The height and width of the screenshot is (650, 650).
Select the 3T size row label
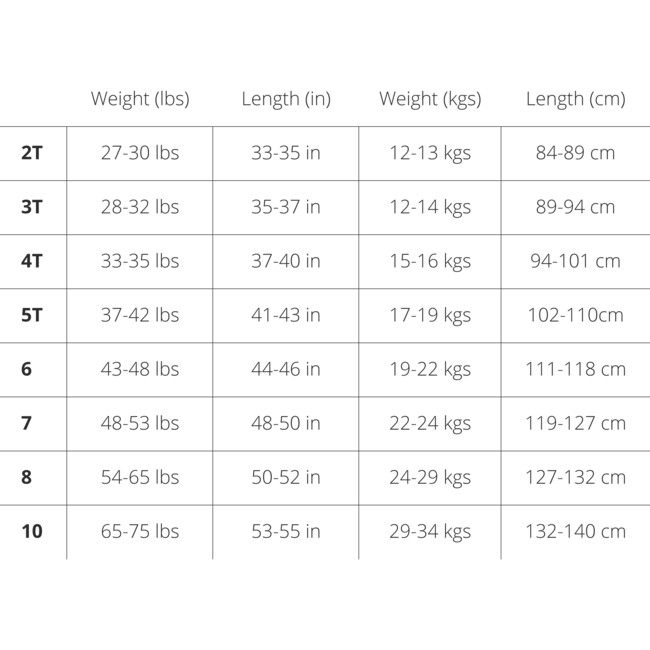click(x=32, y=207)
